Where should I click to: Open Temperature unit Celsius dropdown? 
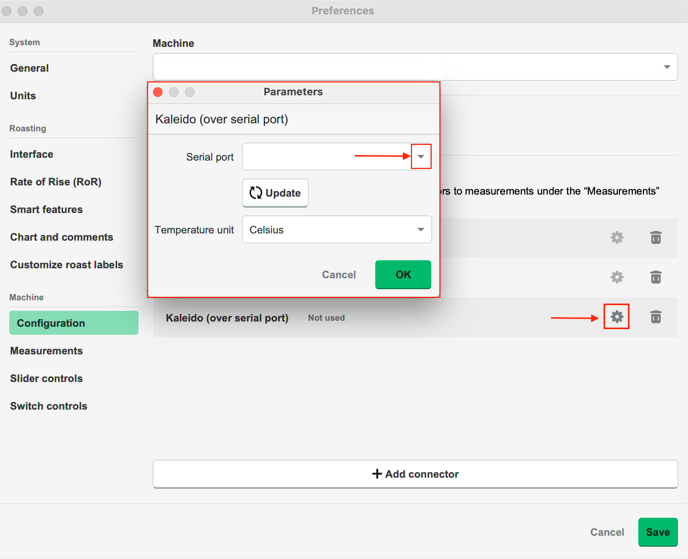[x=337, y=229]
